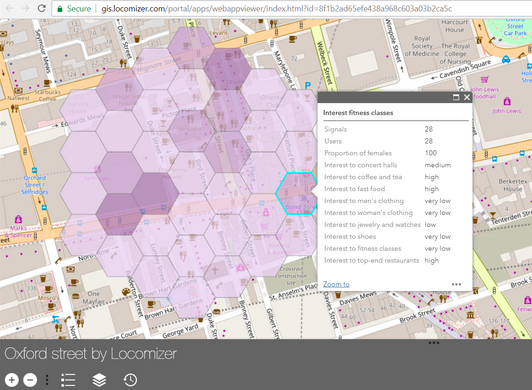Click Orchard Street / Selfridges bus stop label
The image size is (532, 390).
coord(35,185)
